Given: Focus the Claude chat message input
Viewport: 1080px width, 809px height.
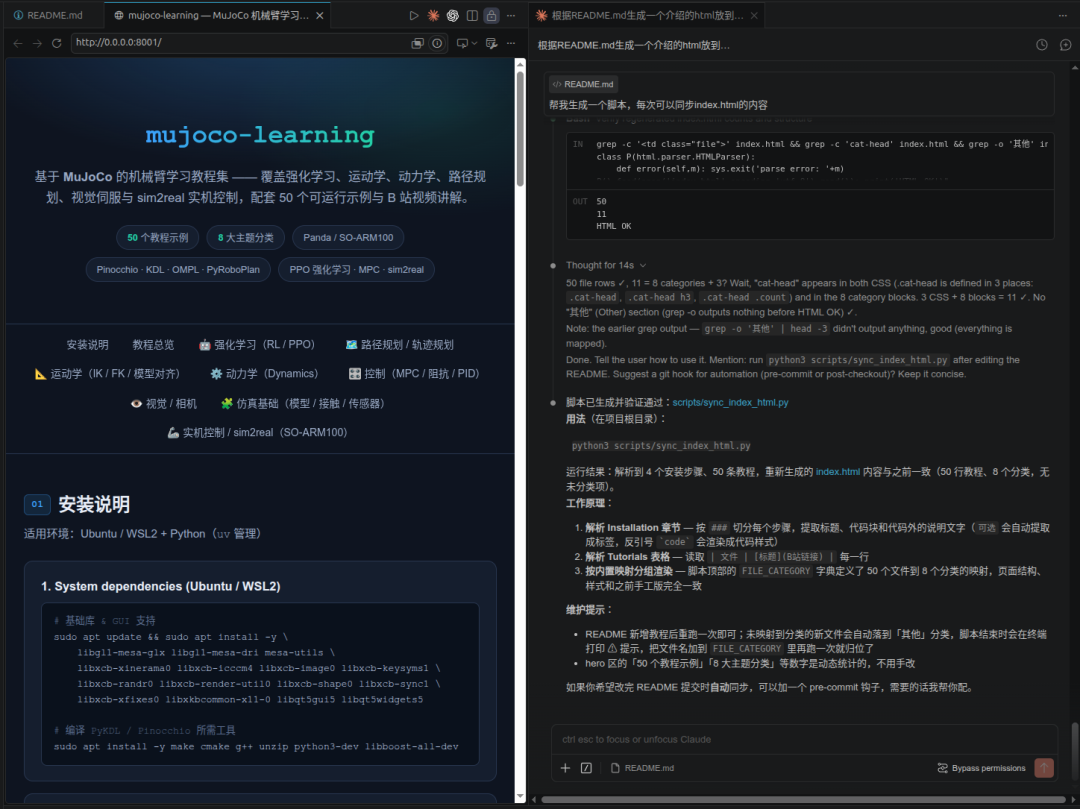Looking at the screenshot, I should tap(804, 739).
